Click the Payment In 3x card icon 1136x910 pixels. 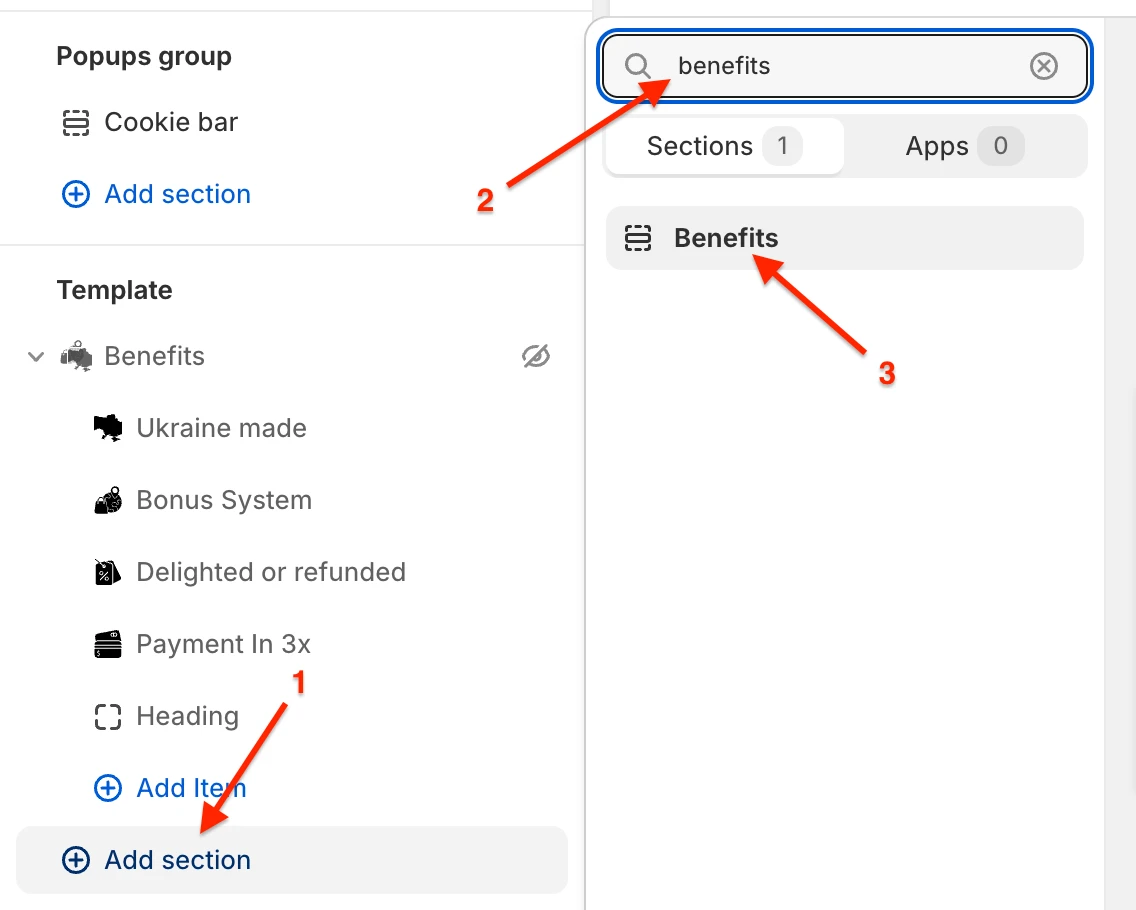click(108, 644)
